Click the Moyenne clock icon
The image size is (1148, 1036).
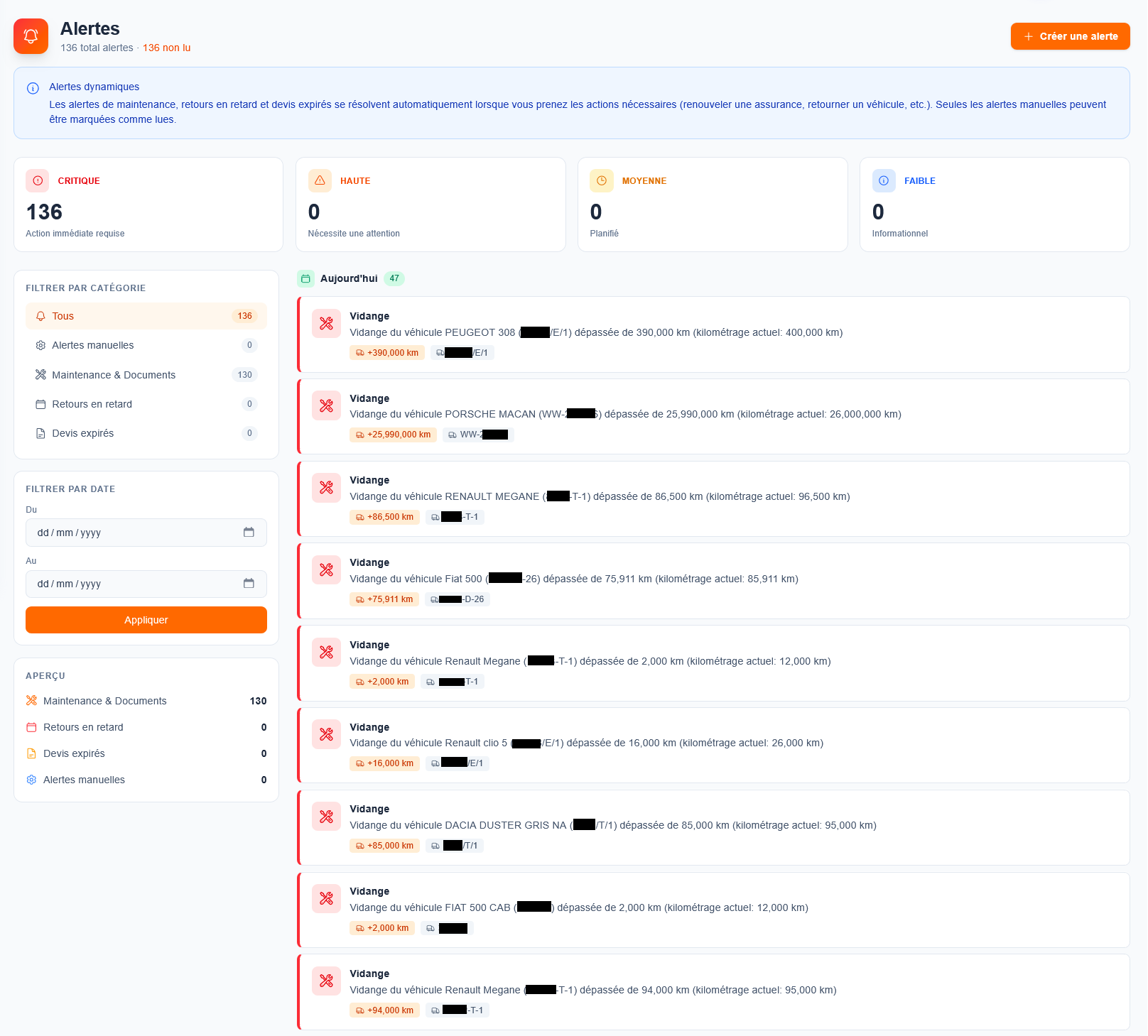click(x=602, y=180)
